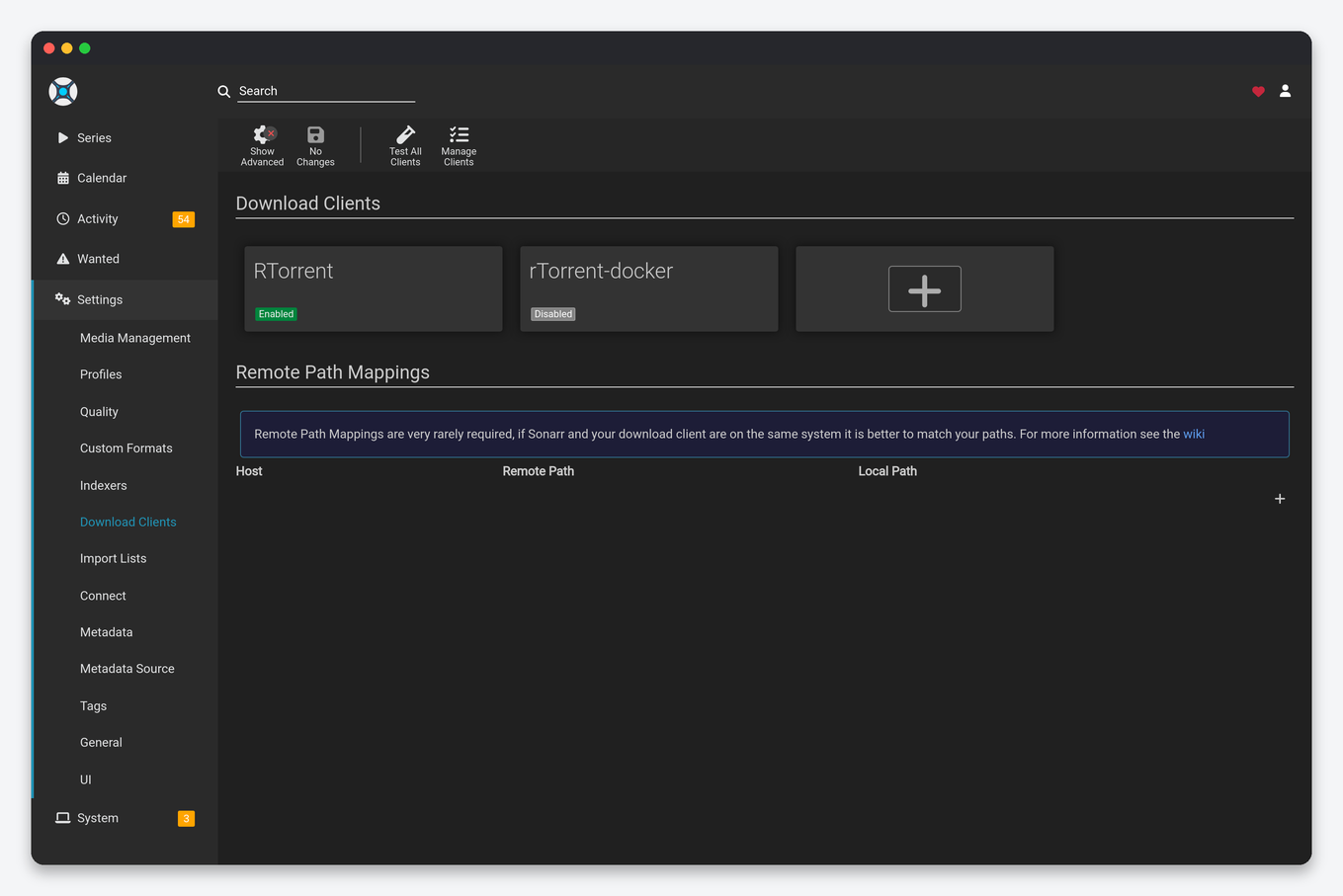Go to UI settings
The height and width of the screenshot is (896, 1343).
point(86,780)
